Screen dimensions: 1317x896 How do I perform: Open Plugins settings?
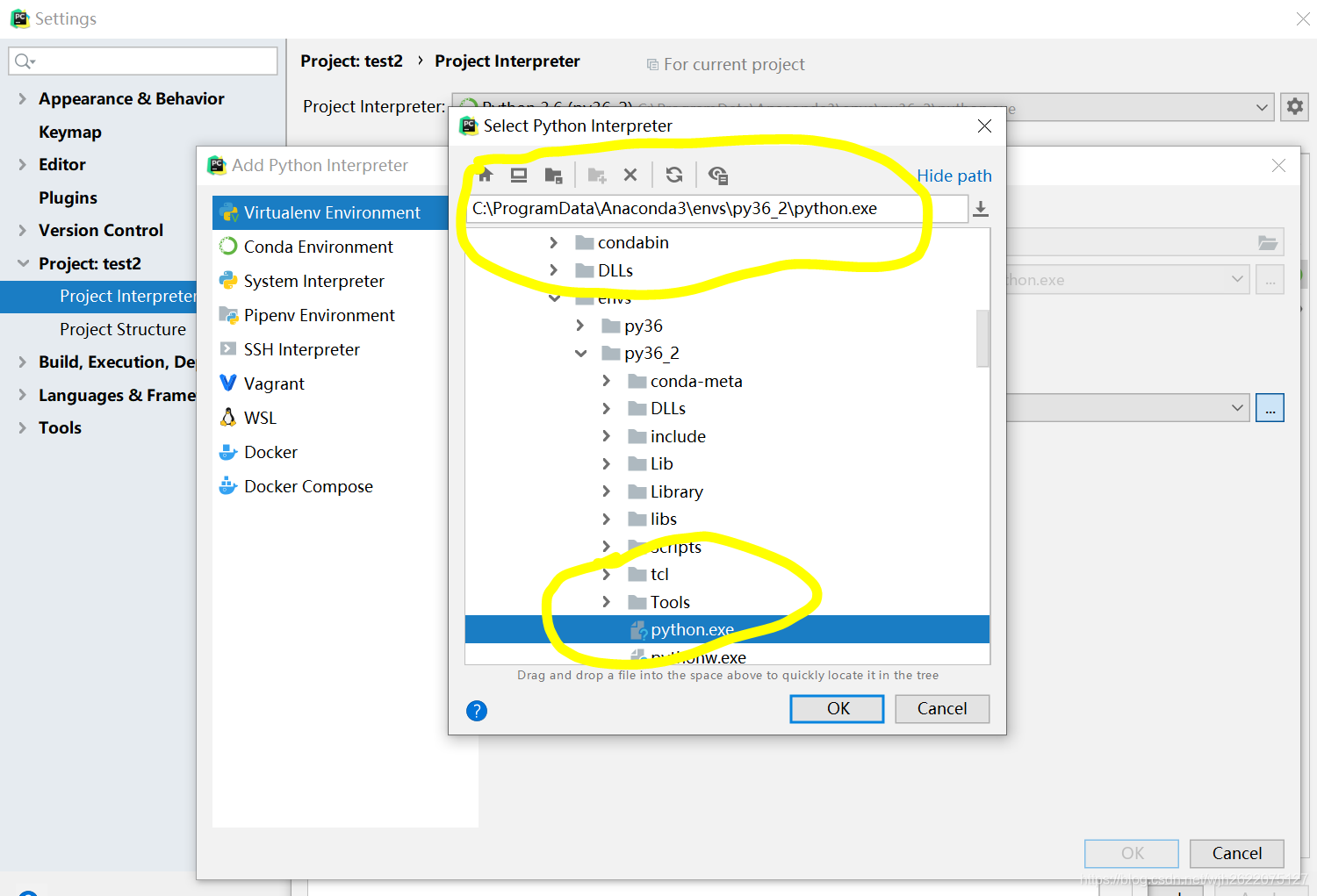coord(68,197)
